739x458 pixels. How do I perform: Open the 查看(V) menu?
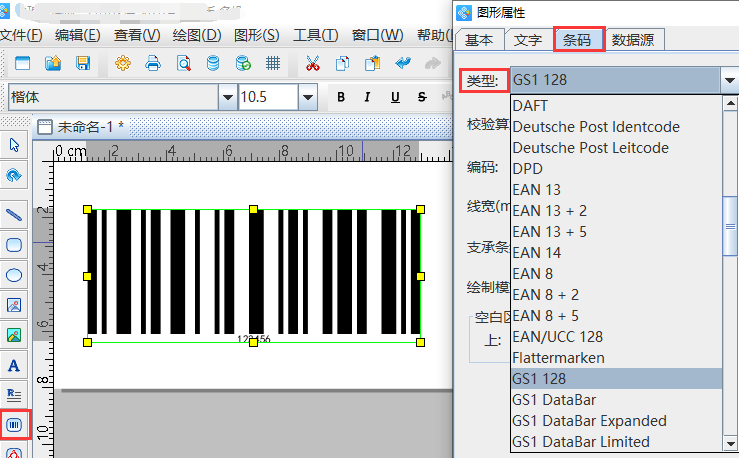[x=137, y=35]
